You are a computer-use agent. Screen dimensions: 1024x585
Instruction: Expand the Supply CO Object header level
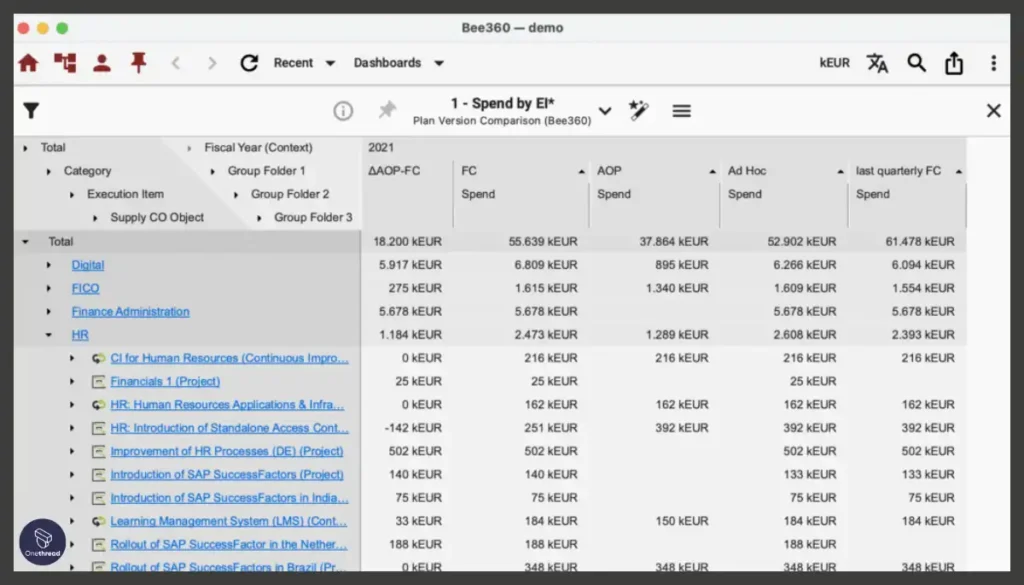(x=95, y=218)
